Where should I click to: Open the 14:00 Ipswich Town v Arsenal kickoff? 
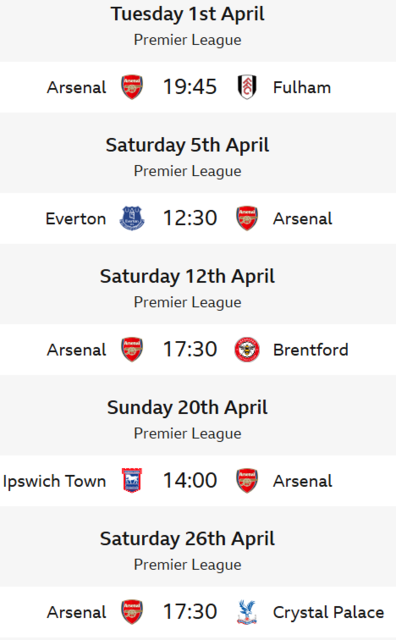[x=190, y=480]
